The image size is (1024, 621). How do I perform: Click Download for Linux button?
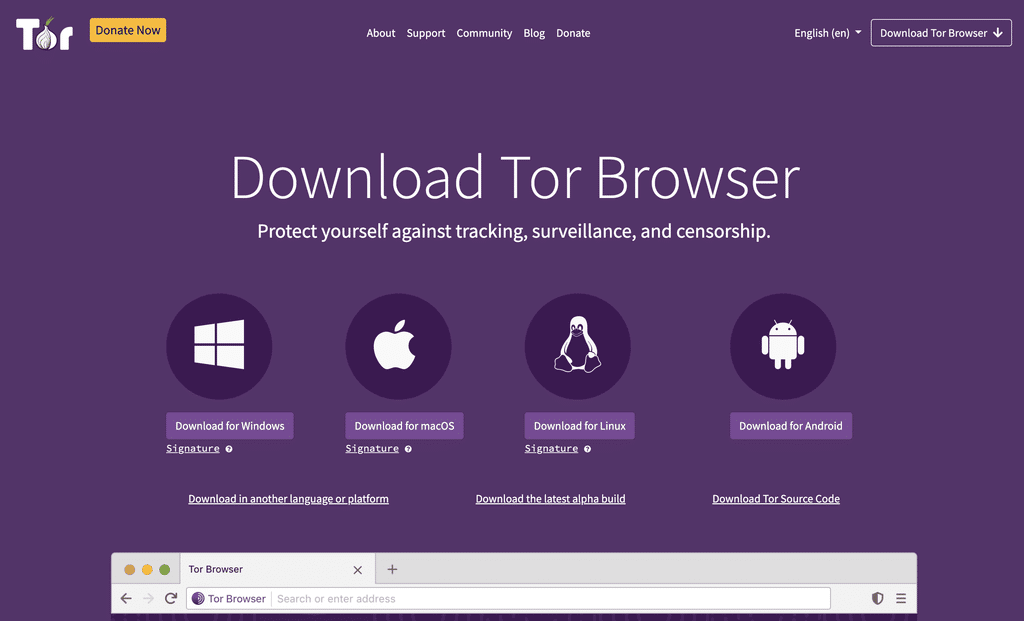tap(579, 426)
